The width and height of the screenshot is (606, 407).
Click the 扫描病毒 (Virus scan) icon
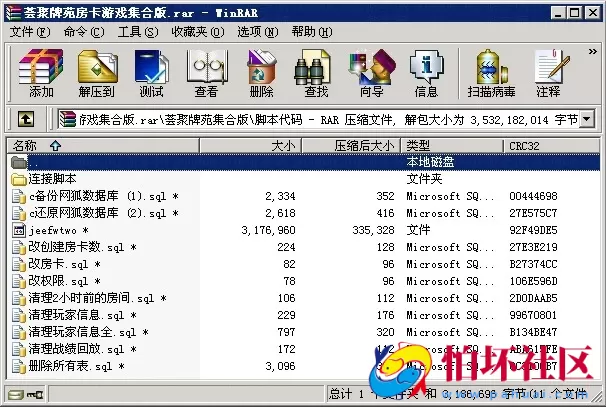491,73
